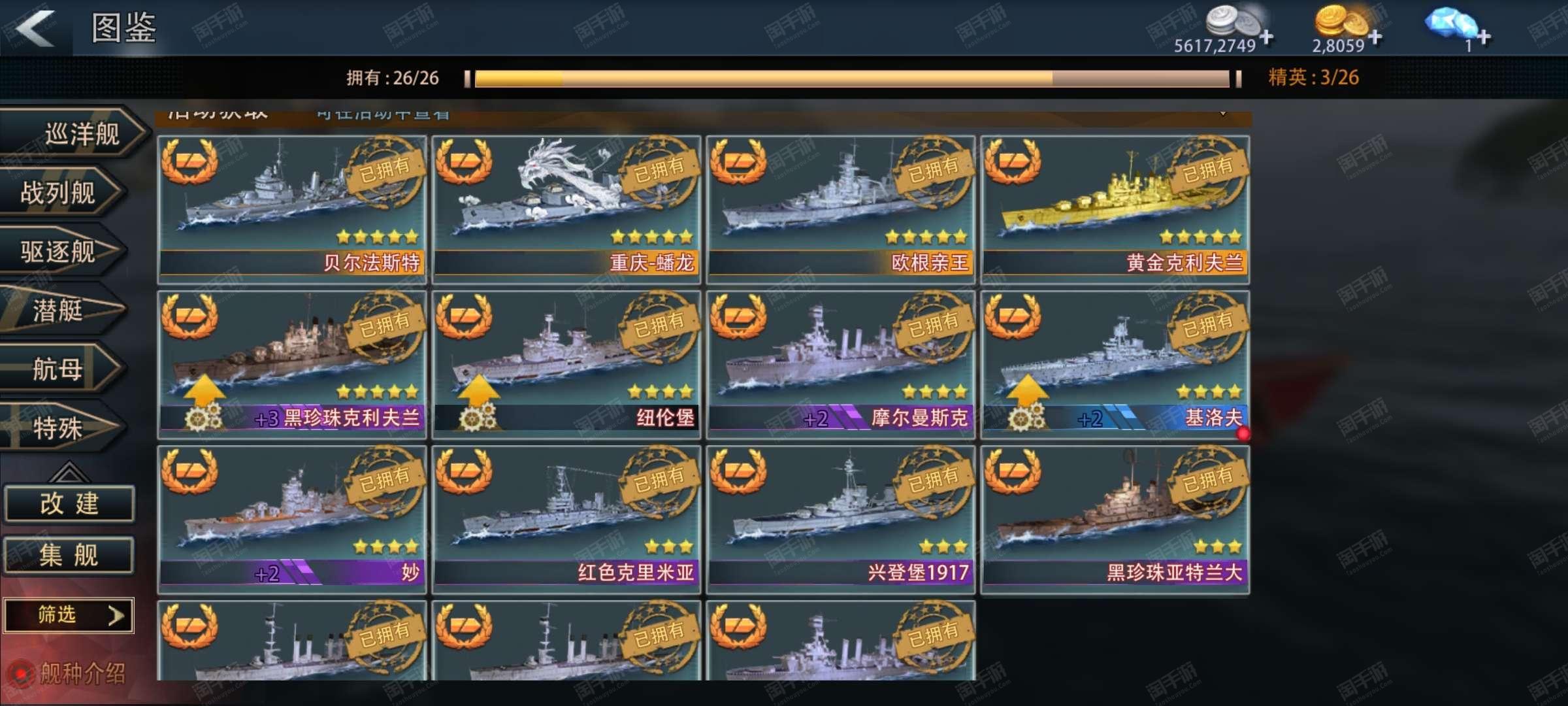Click the collection progress bar
This screenshot has width=1568, height=706.
tap(852, 78)
